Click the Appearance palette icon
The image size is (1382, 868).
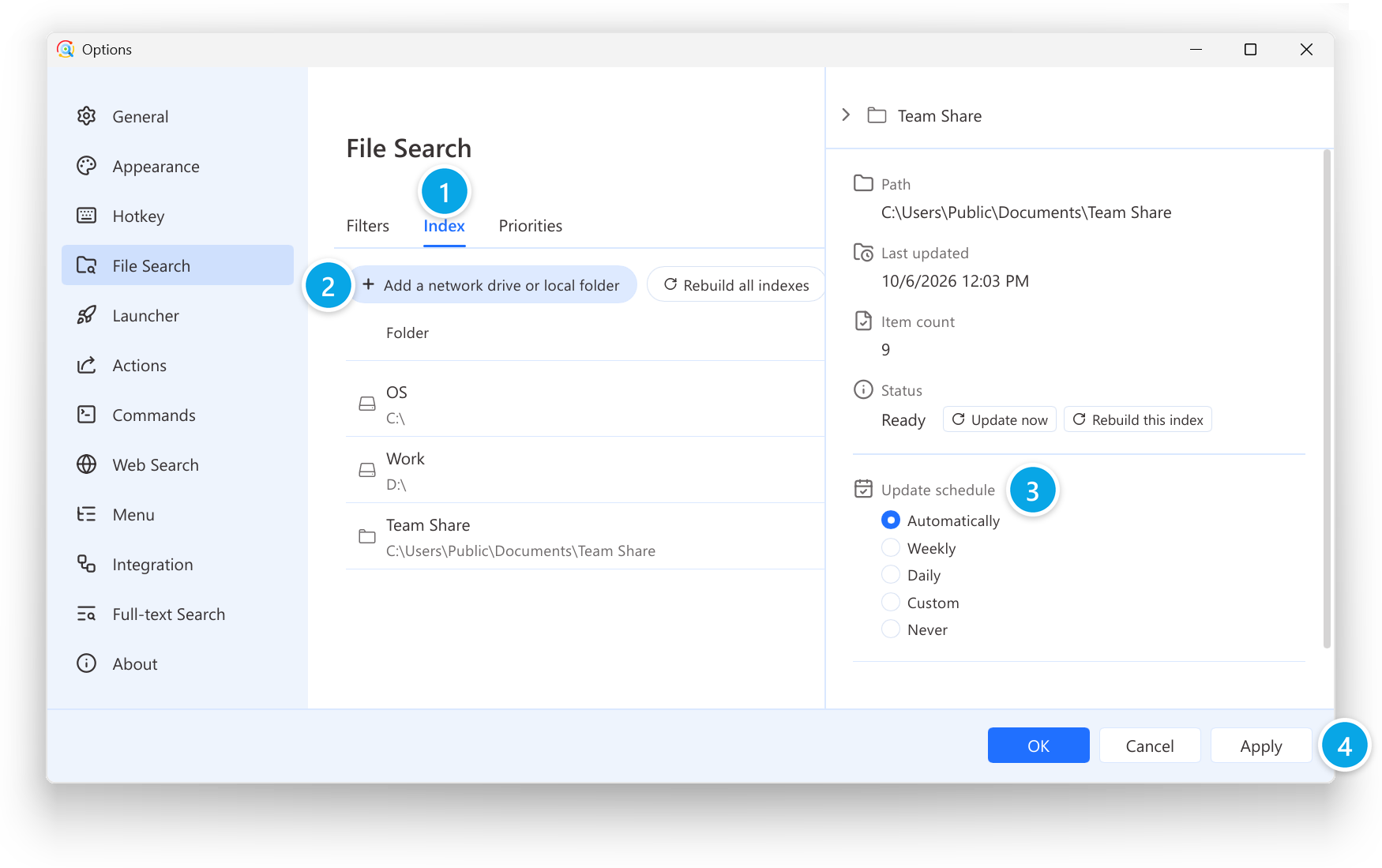(86, 166)
